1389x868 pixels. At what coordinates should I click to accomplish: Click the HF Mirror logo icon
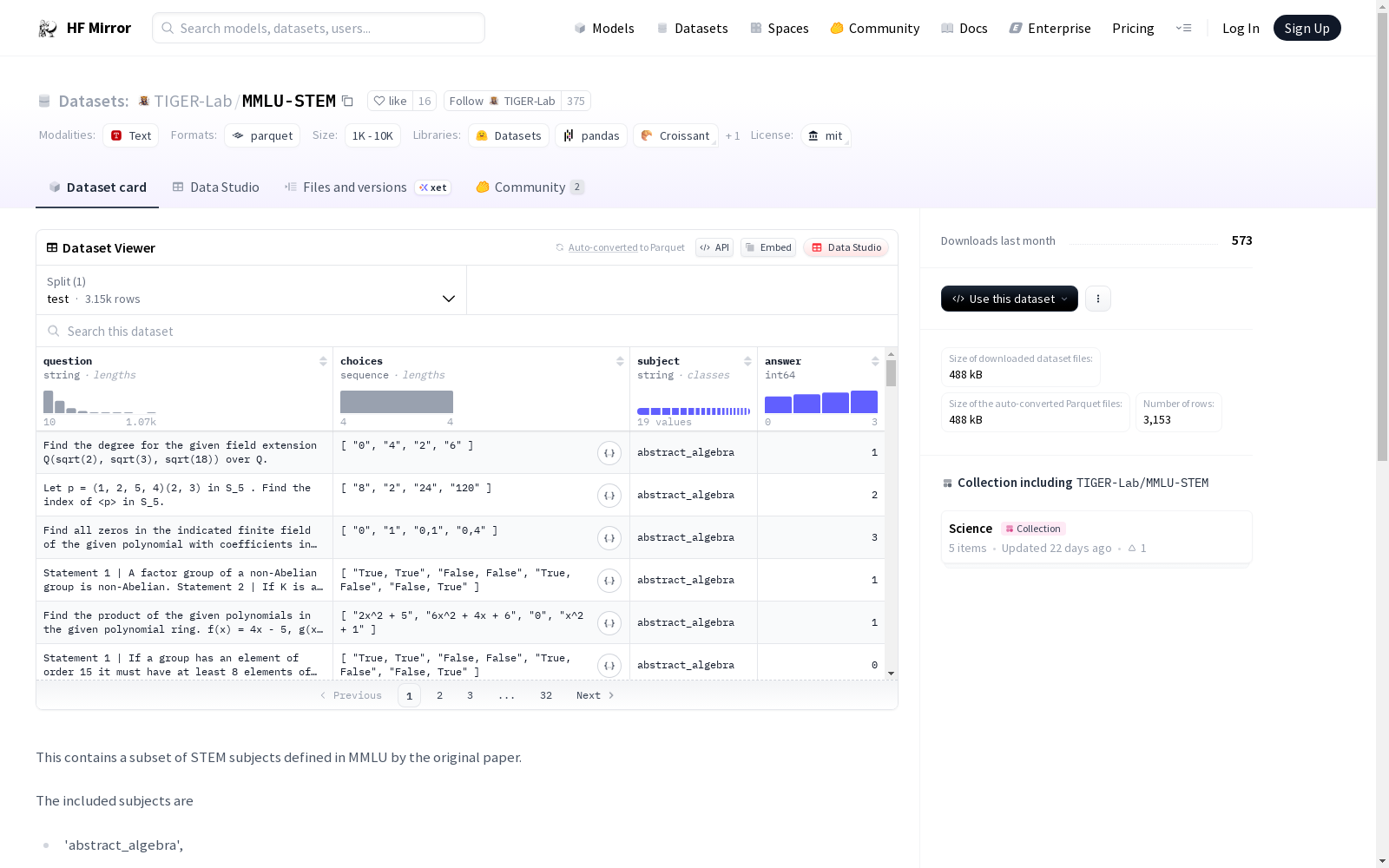[x=48, y=29]
